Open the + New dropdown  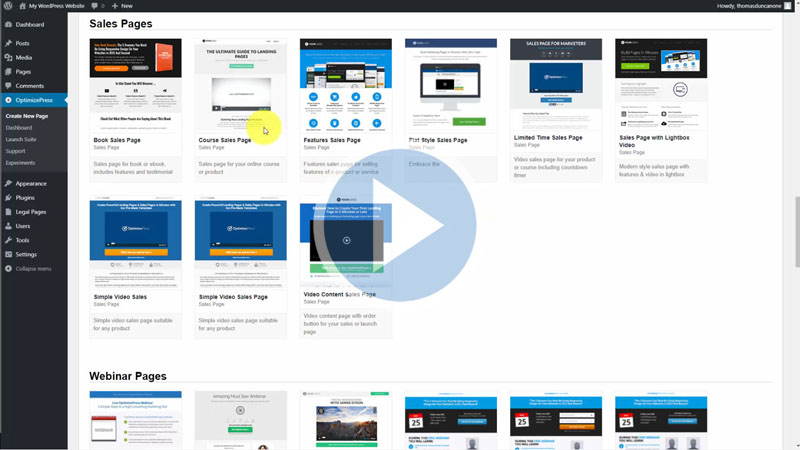122,5
